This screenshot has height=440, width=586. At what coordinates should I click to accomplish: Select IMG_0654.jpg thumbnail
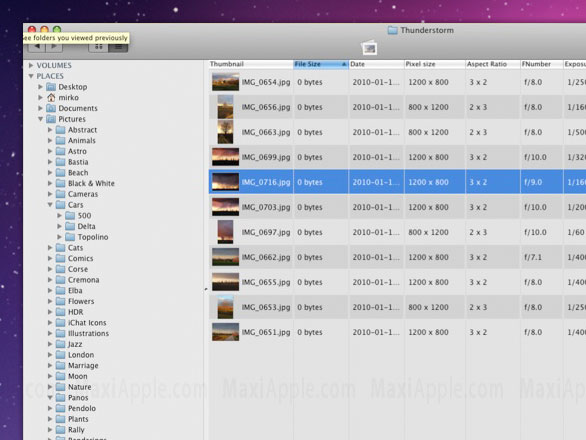225,82
